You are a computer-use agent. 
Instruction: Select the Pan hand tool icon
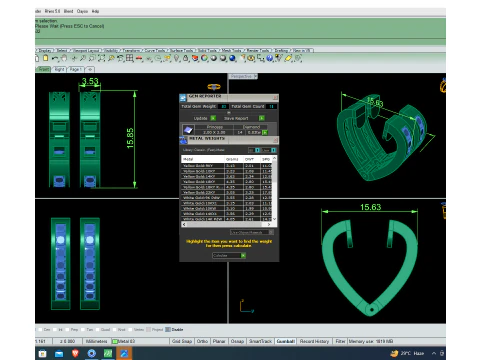(64, 58)
